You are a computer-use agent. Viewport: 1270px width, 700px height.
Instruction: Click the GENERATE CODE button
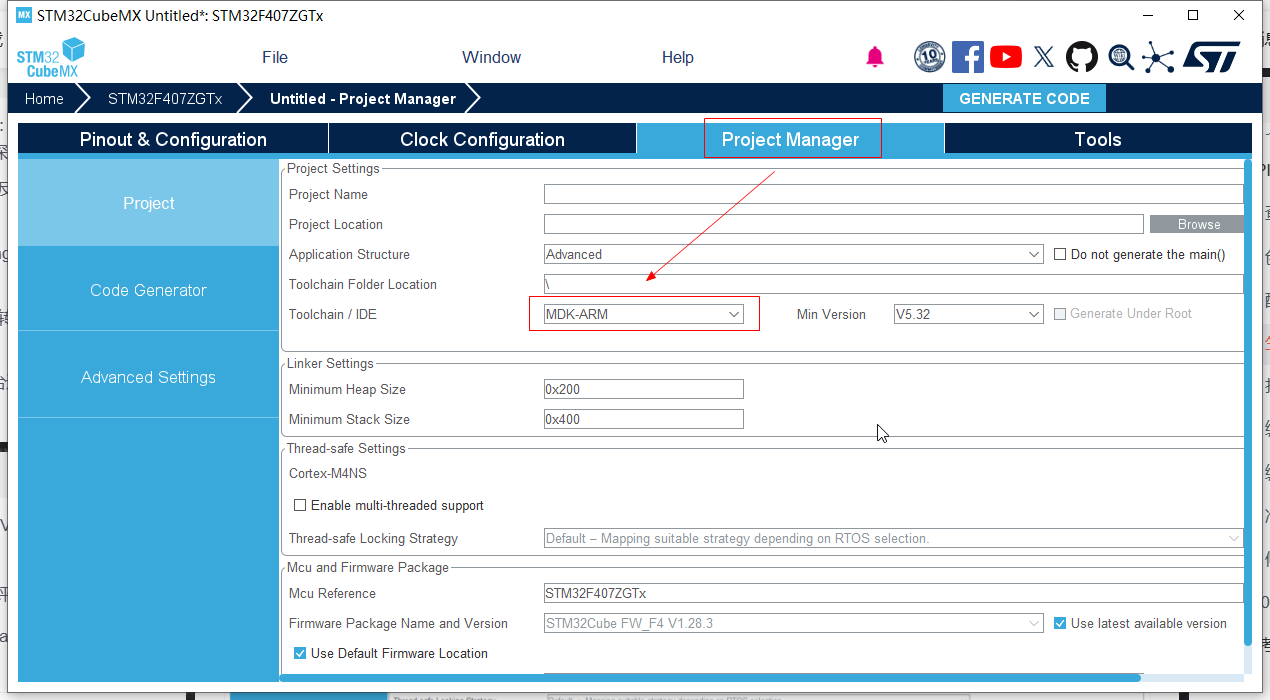click(x=1024, y=98)
